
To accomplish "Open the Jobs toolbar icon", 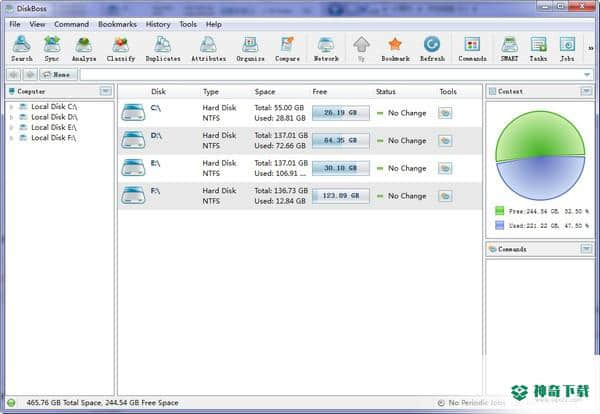I will click(567, 49).
